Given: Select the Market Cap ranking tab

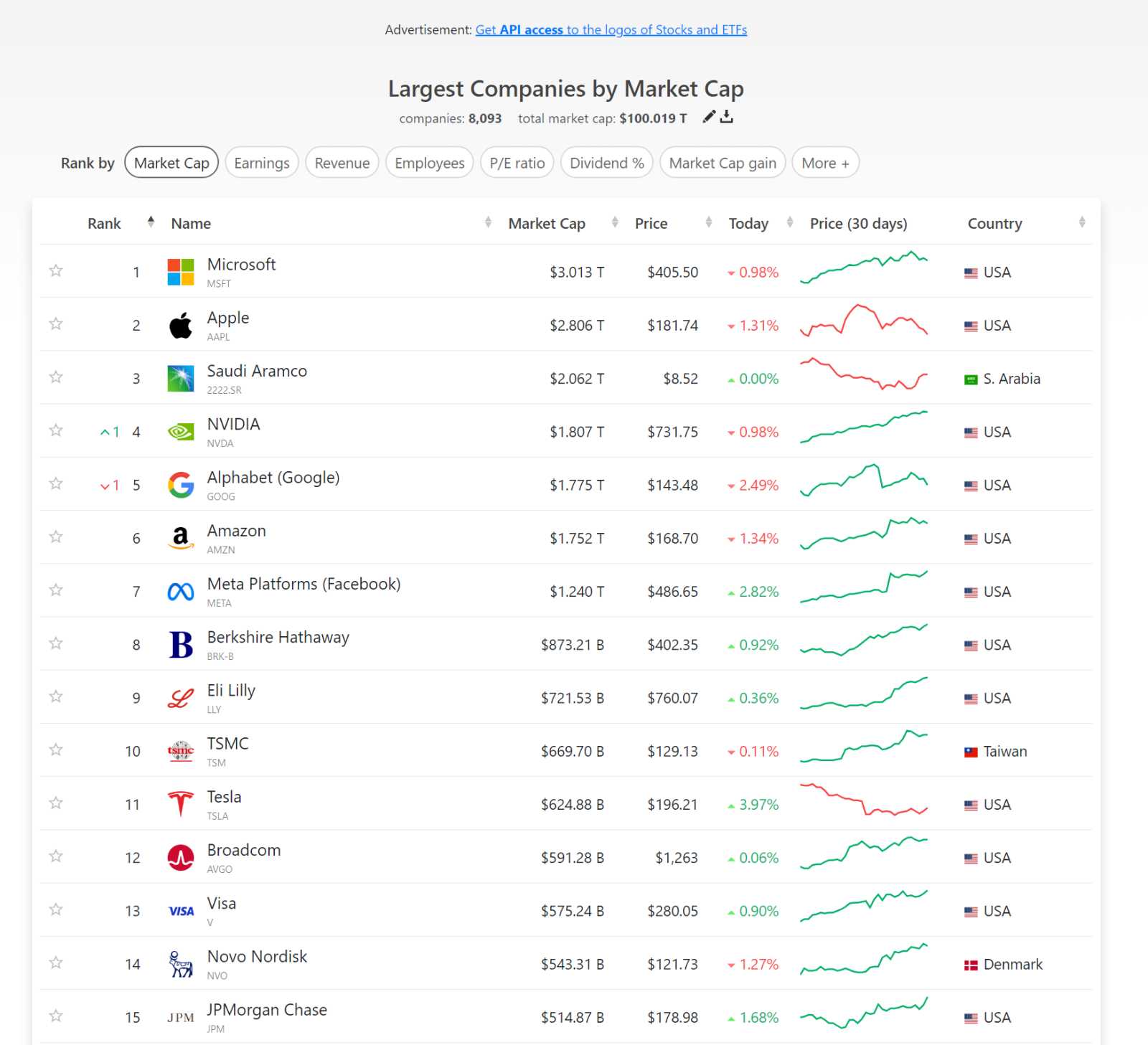Looking at the screenshot, I should click(171, 163).
